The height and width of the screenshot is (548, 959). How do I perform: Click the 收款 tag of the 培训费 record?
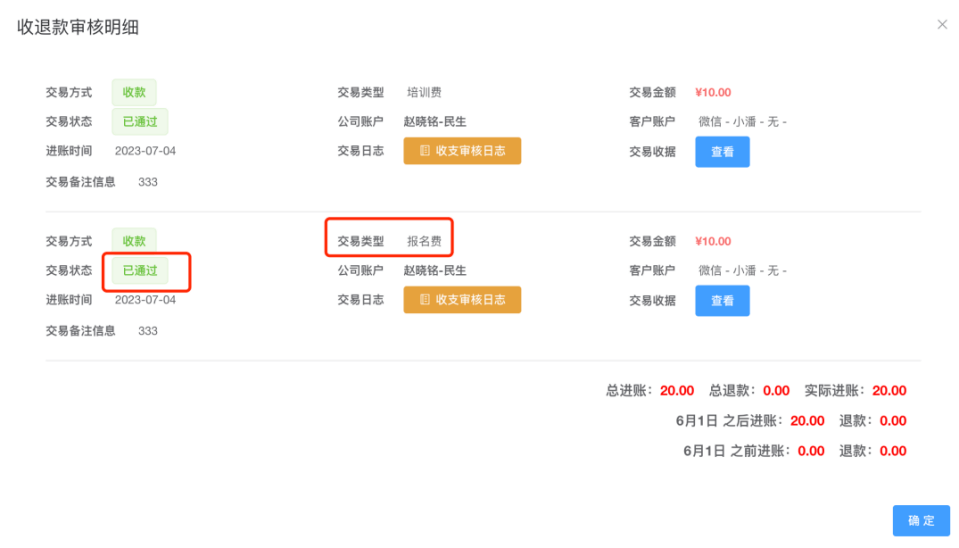pos(134,92)
